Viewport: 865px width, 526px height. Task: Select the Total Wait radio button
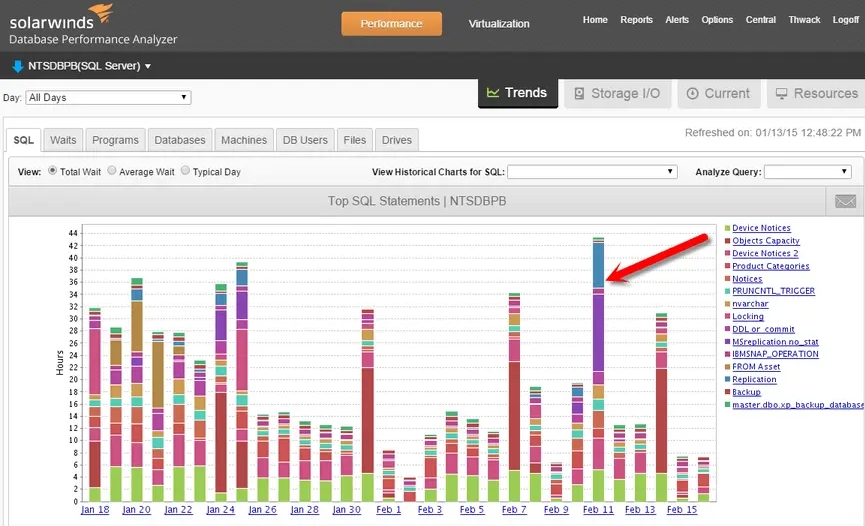tap(52, 171)
